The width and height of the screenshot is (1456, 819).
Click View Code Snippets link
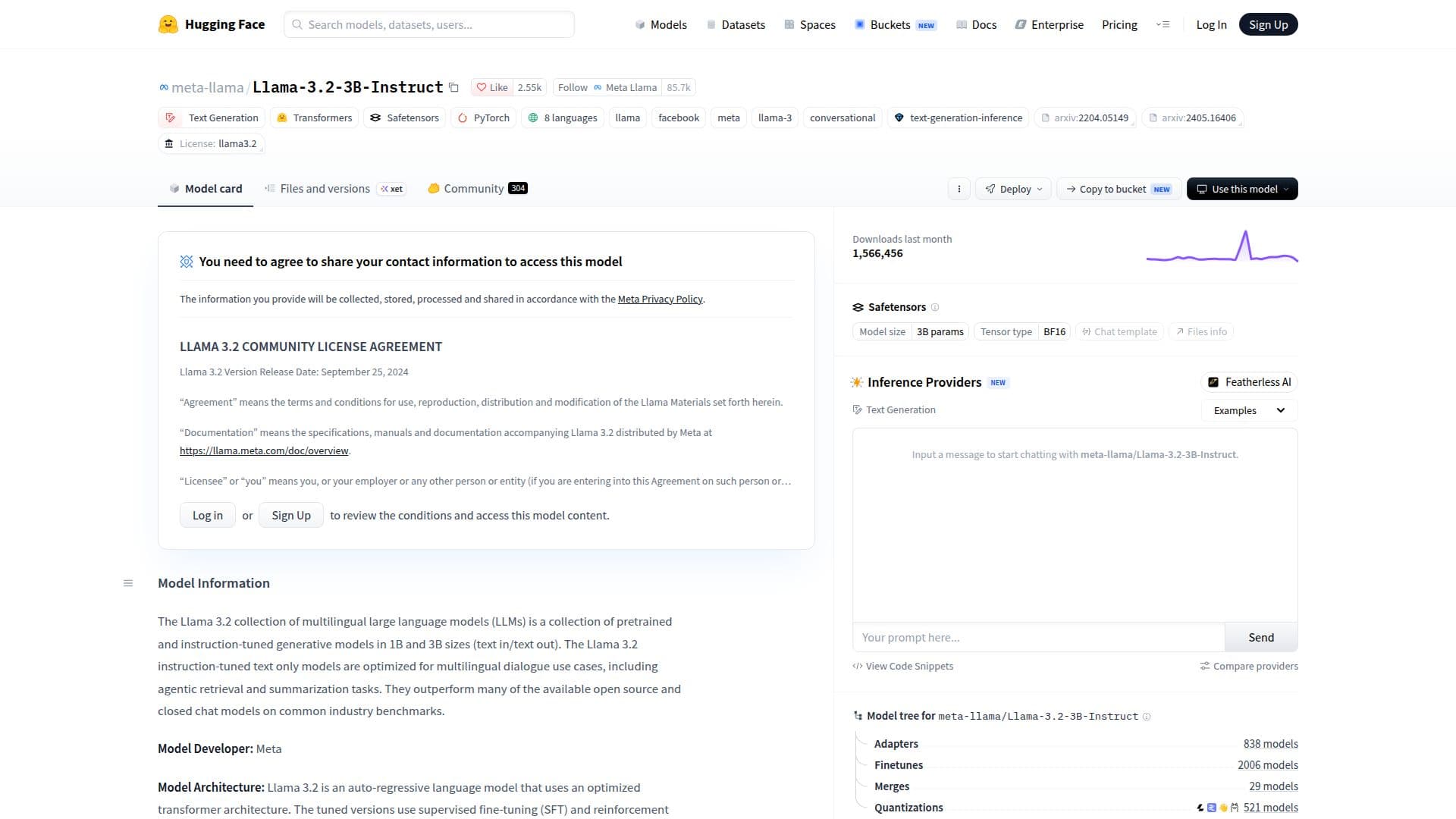pos(902,666)
